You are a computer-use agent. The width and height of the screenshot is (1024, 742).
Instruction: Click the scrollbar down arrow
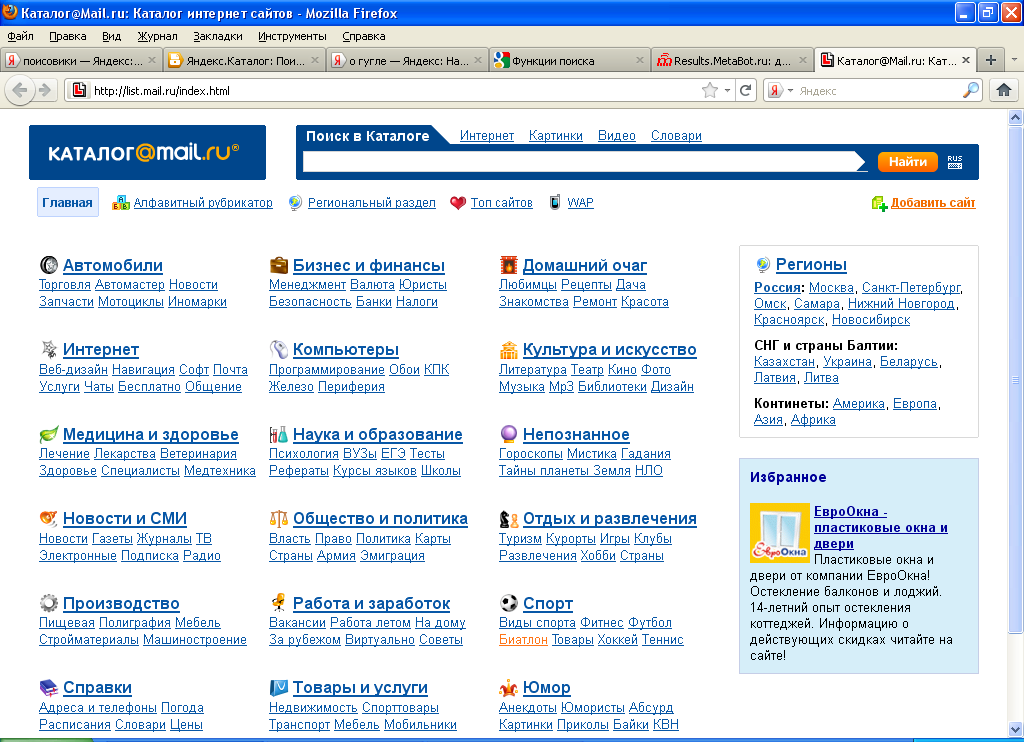coord(1015,728)
